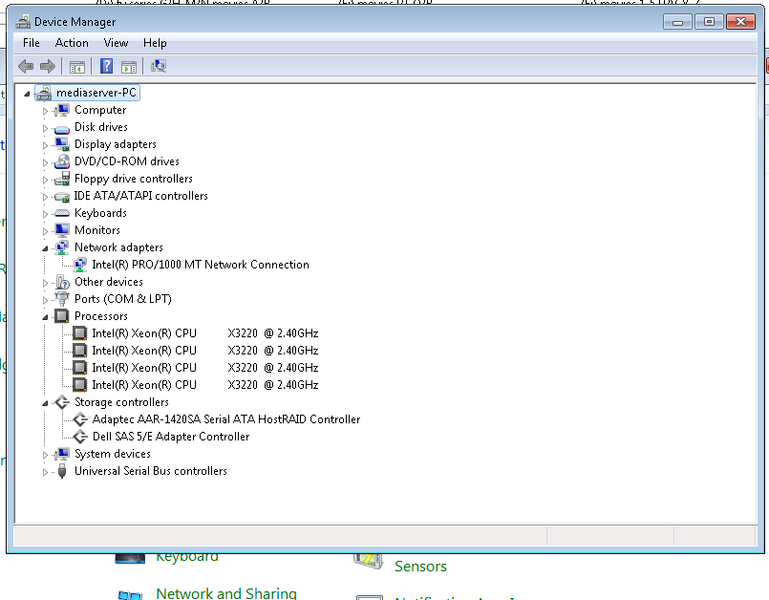Select the System devices icon
The height and width of the screenshot is (600, 769).
coord(62,454)
